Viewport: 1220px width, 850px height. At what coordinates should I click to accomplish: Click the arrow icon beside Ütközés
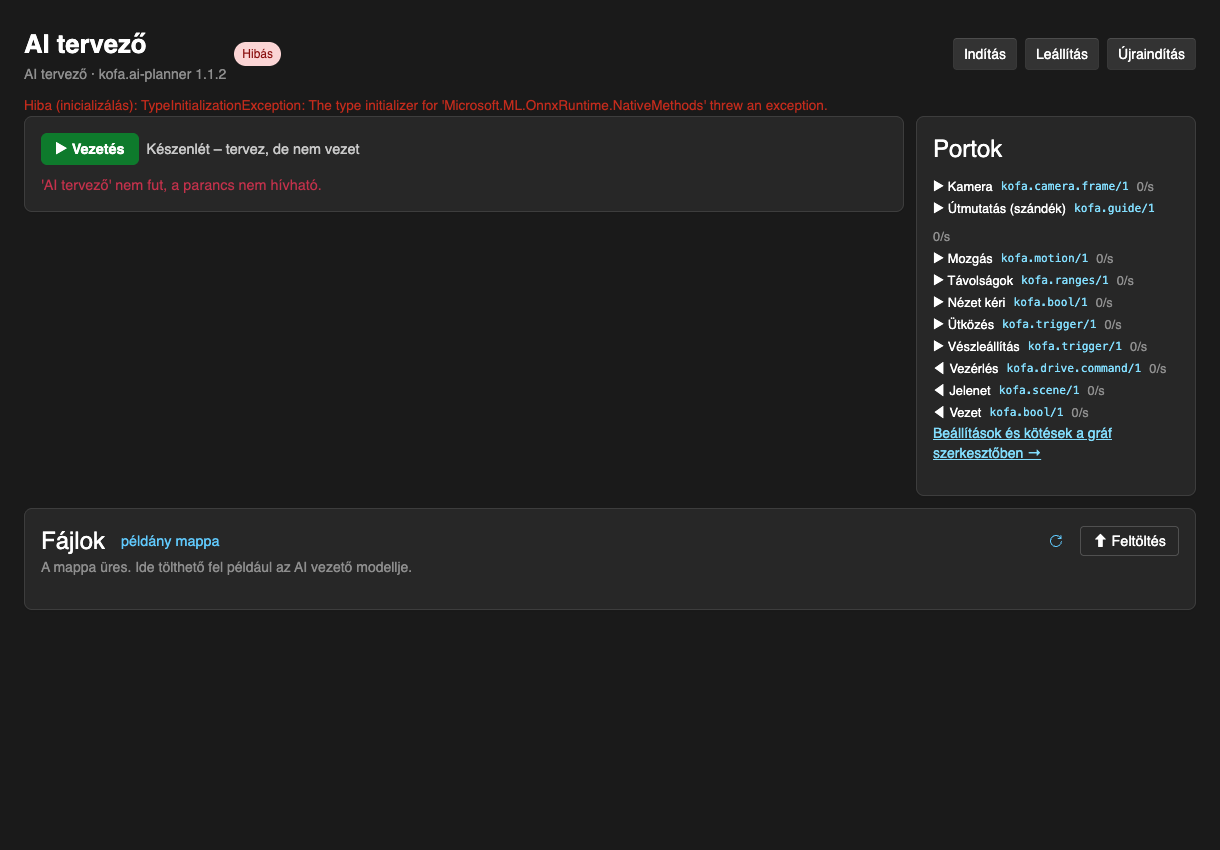tap(938, 324)
